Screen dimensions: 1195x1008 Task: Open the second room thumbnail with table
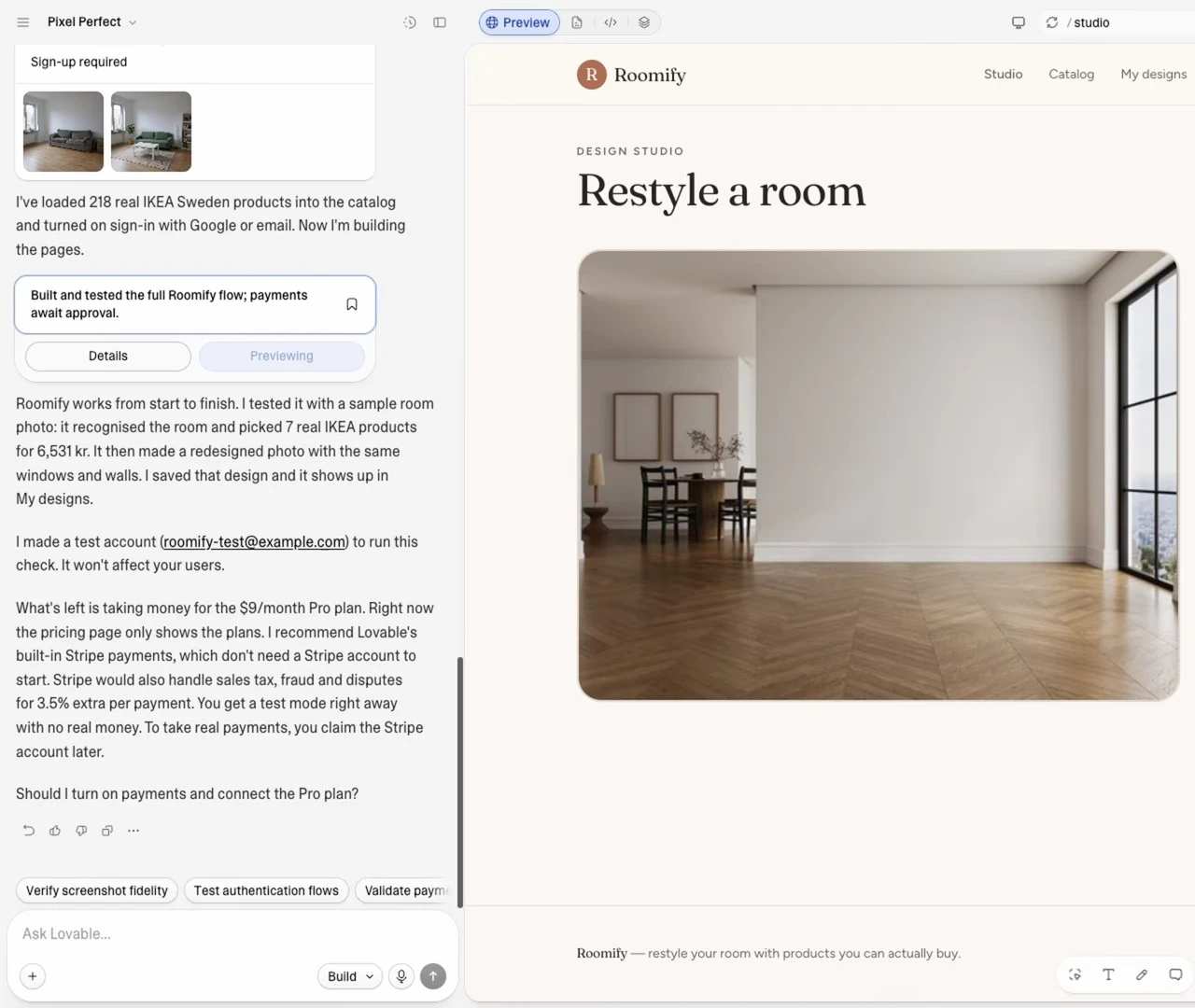(151, 132)
